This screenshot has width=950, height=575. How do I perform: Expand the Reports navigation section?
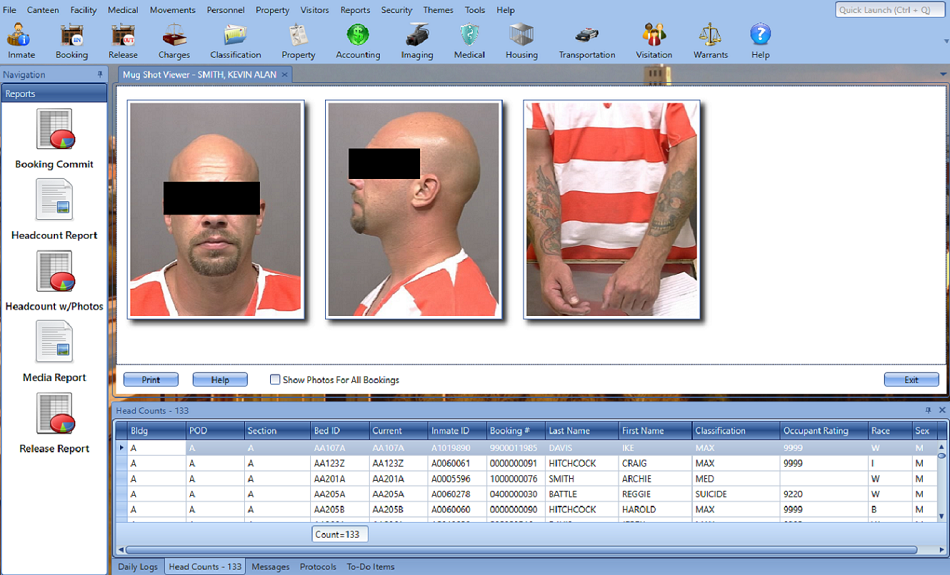[54, 94]
